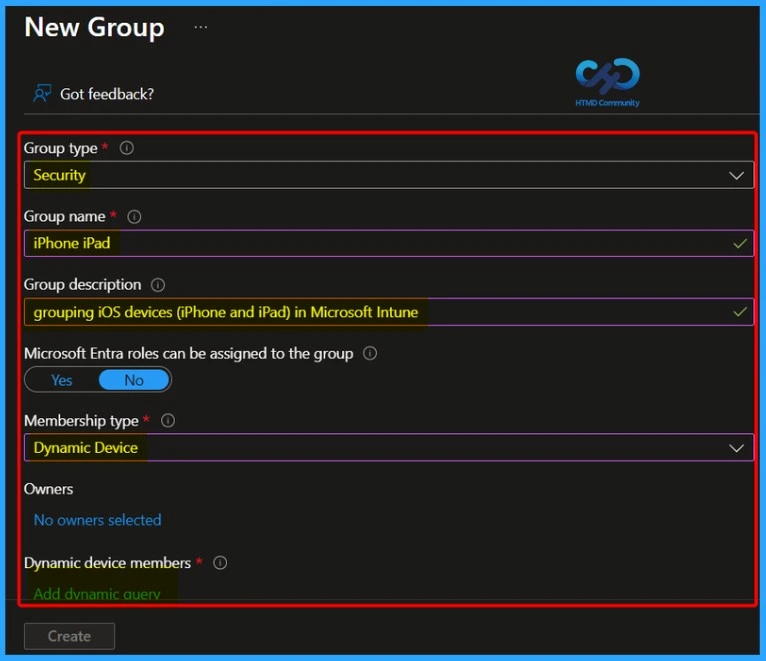This screenshot has width=766, height=661.
Task: Show info tooltip for Group description
Action: (x=158, y=284)
